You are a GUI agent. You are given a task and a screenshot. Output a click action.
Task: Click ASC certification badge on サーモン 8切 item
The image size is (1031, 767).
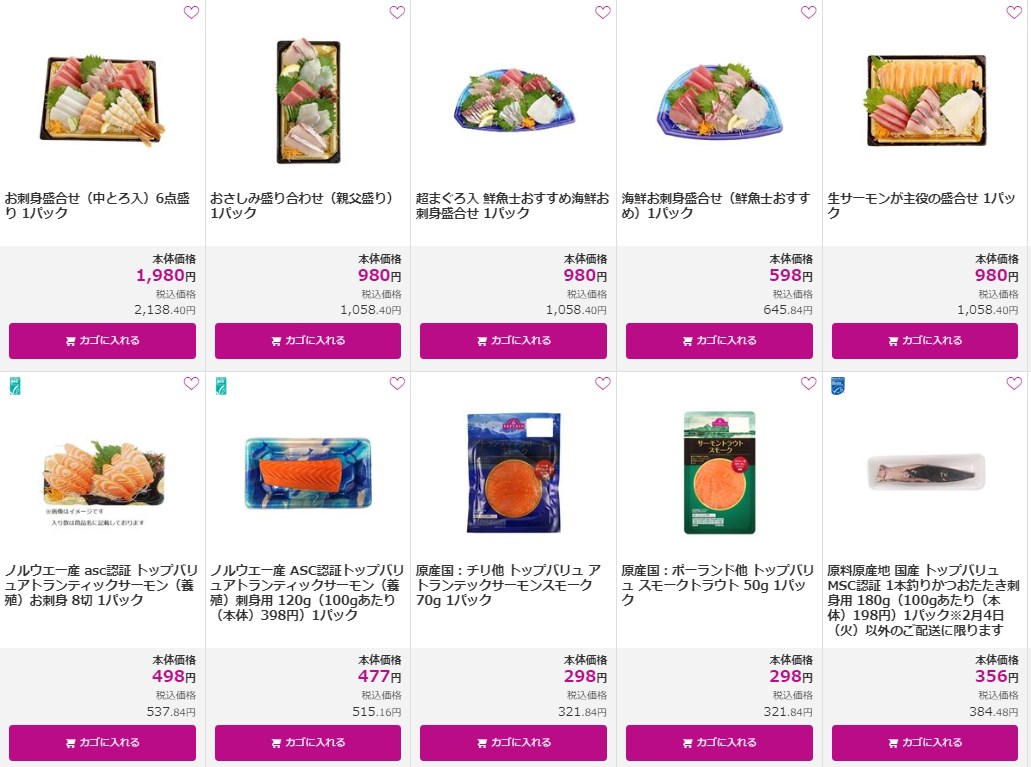point(15,386)
